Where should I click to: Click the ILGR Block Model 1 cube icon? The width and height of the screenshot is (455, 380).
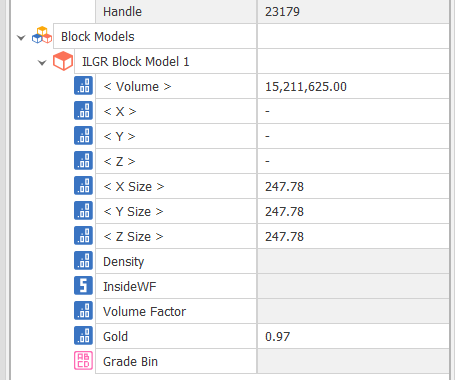(63, 61)
